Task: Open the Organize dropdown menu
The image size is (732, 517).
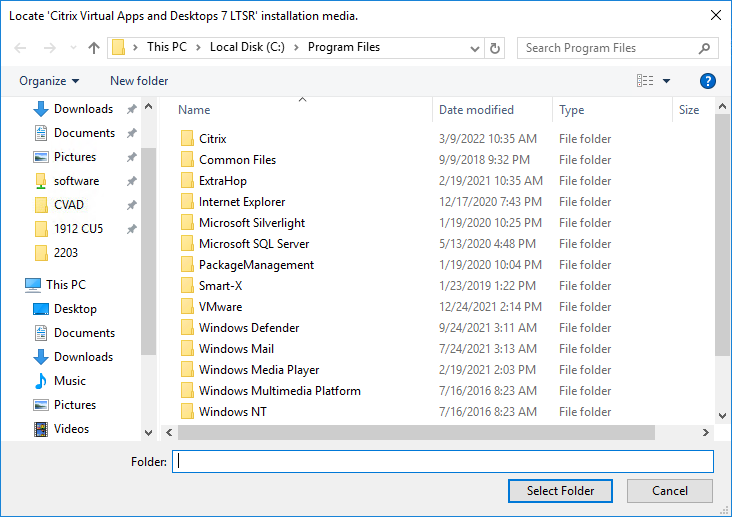Action: click(48, 81)
